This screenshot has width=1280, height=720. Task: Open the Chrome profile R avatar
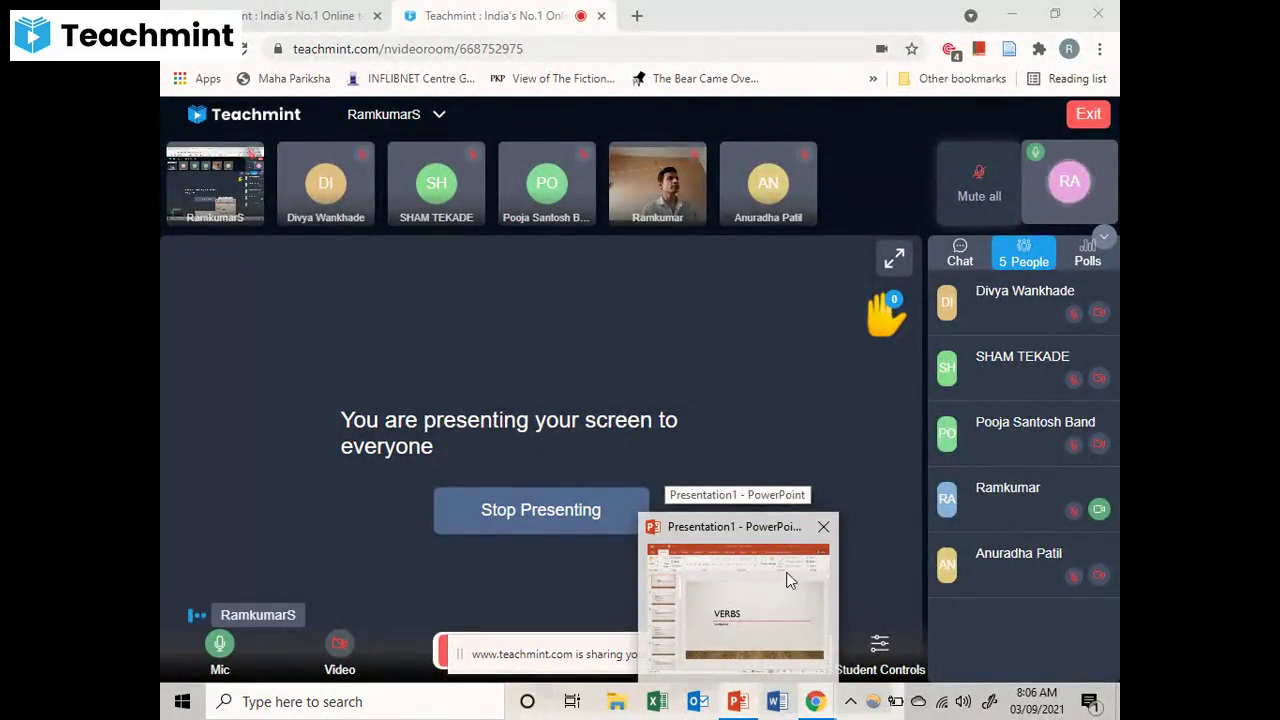tap(1069, 49)
